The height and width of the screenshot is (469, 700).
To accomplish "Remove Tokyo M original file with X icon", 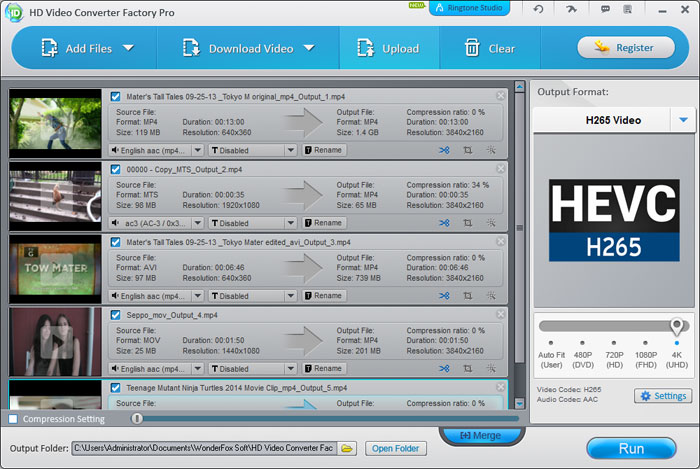I will point(500,95).
